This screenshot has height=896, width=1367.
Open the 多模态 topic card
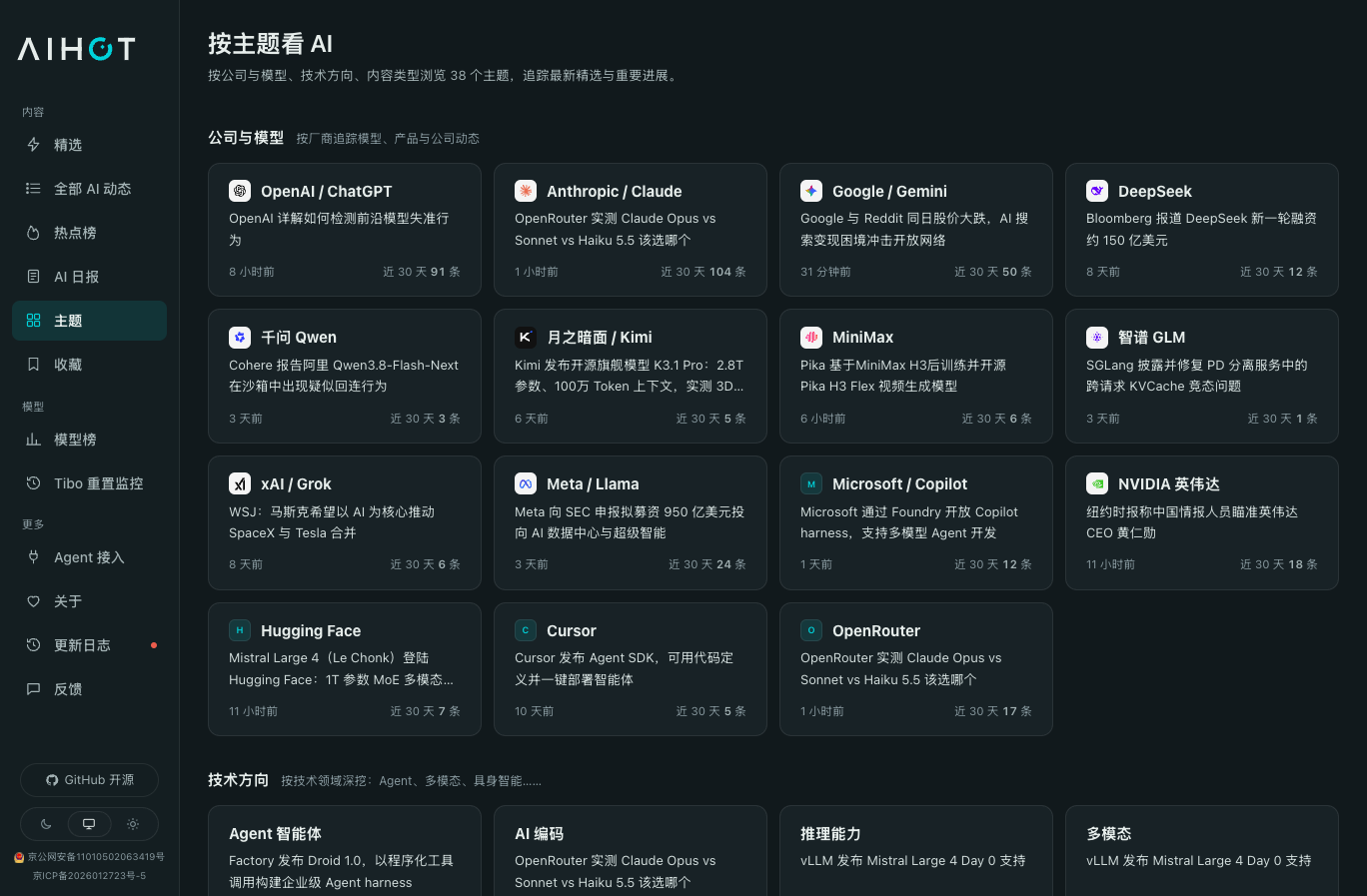click(x=1202, y=851)
